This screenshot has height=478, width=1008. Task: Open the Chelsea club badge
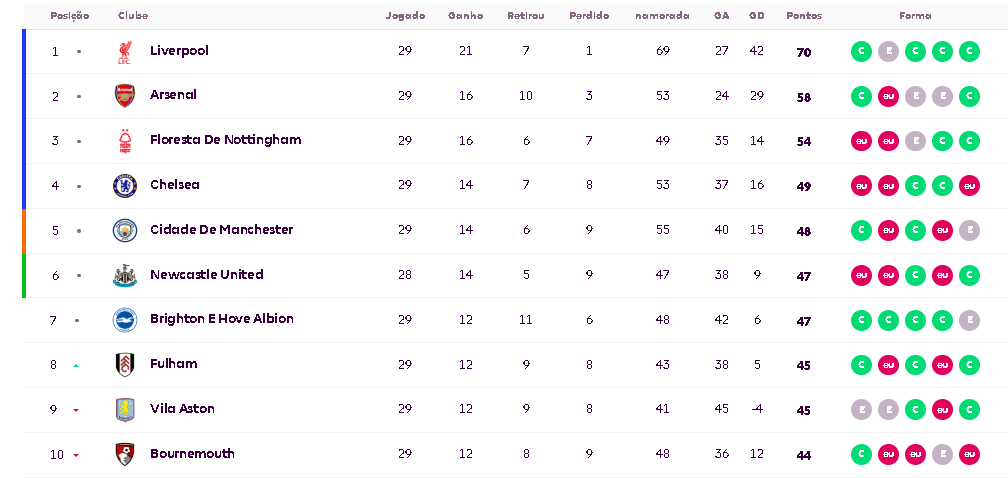tap(124, 186)
